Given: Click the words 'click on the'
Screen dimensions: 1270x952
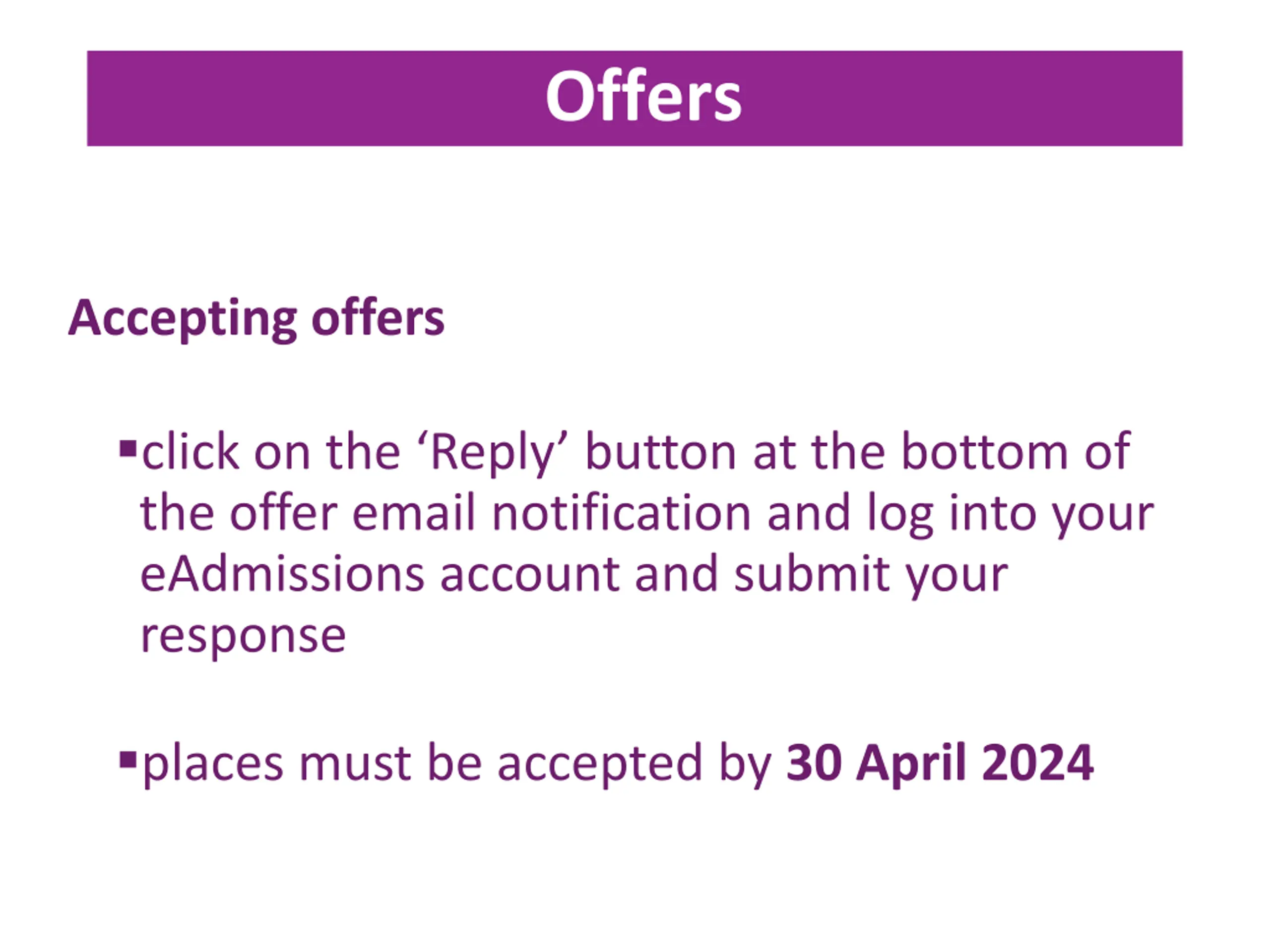Looking at the screenshot, I should [x=270, y=452].
